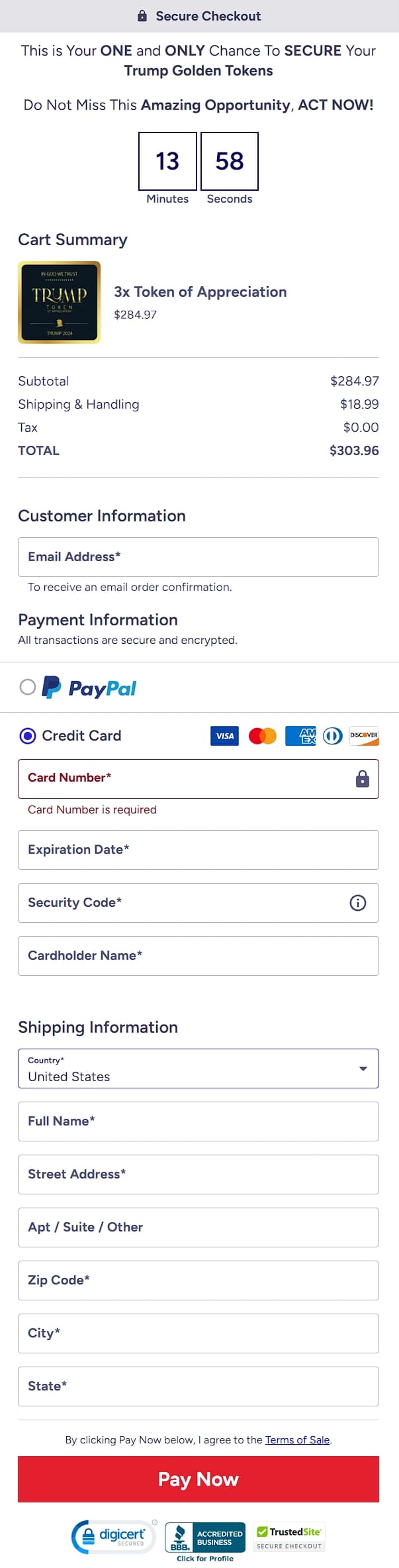Click the Email Address input field
Image resolution: width=399 pixels, height=1568 pixels.
[x=199, y=556]
